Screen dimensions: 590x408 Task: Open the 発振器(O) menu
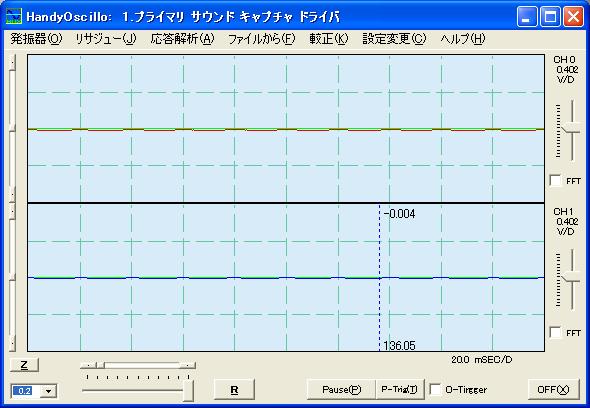[36, 39]
